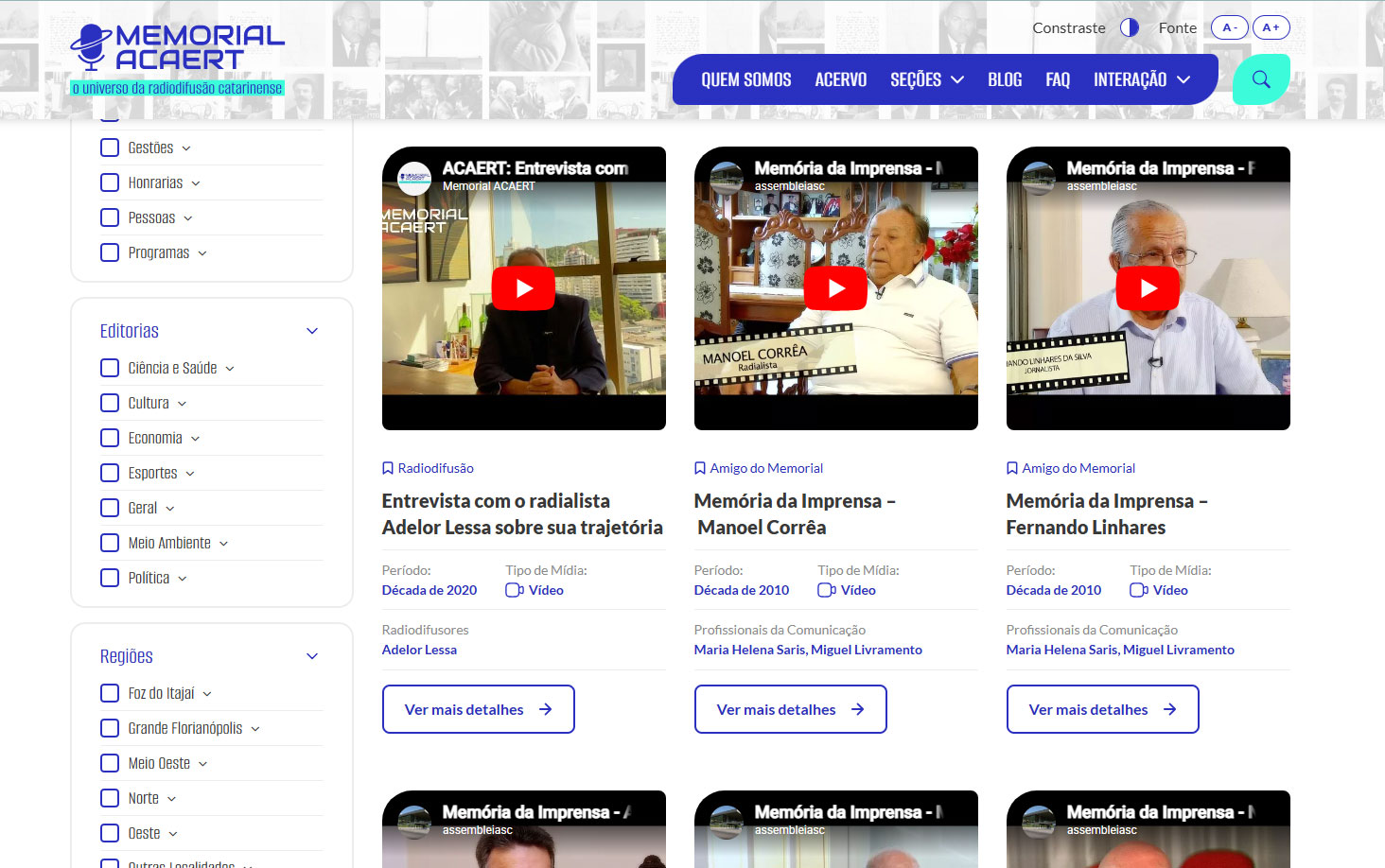
Task: Enable the Esportes filter checkbox
Action: 110,473
